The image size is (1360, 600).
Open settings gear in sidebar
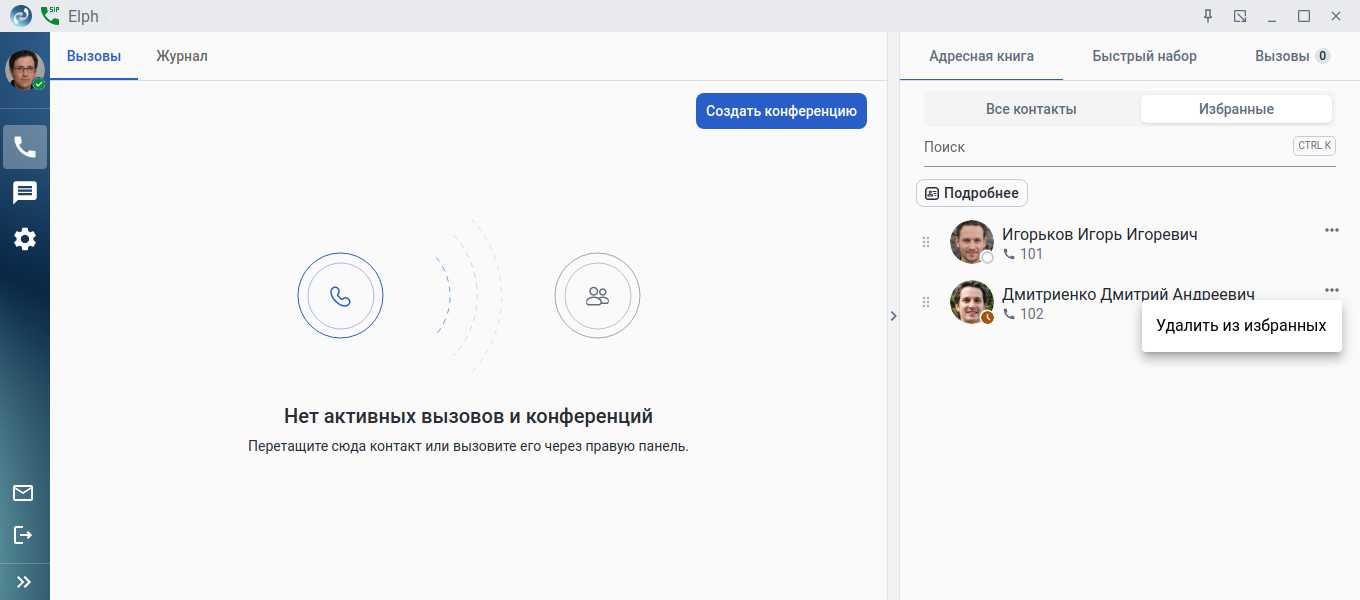(x=25, y=239)
